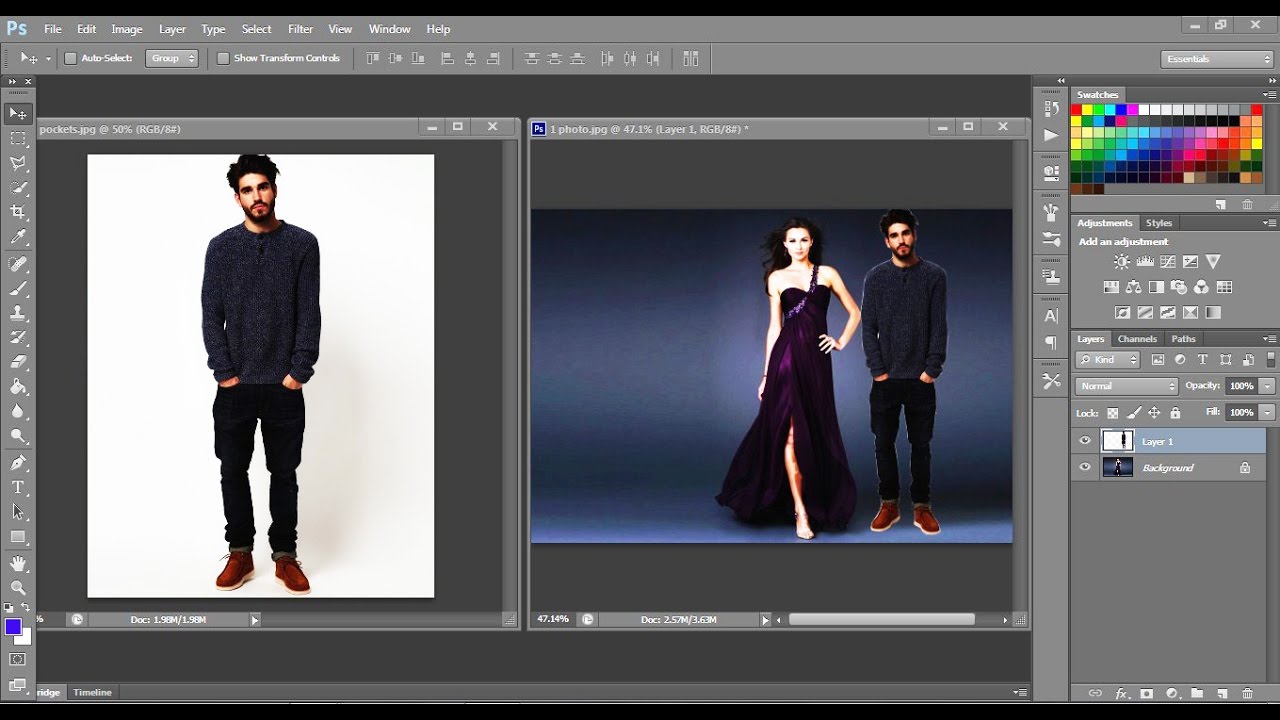Enable the Auto-Select checkbox

pos(71,59)
